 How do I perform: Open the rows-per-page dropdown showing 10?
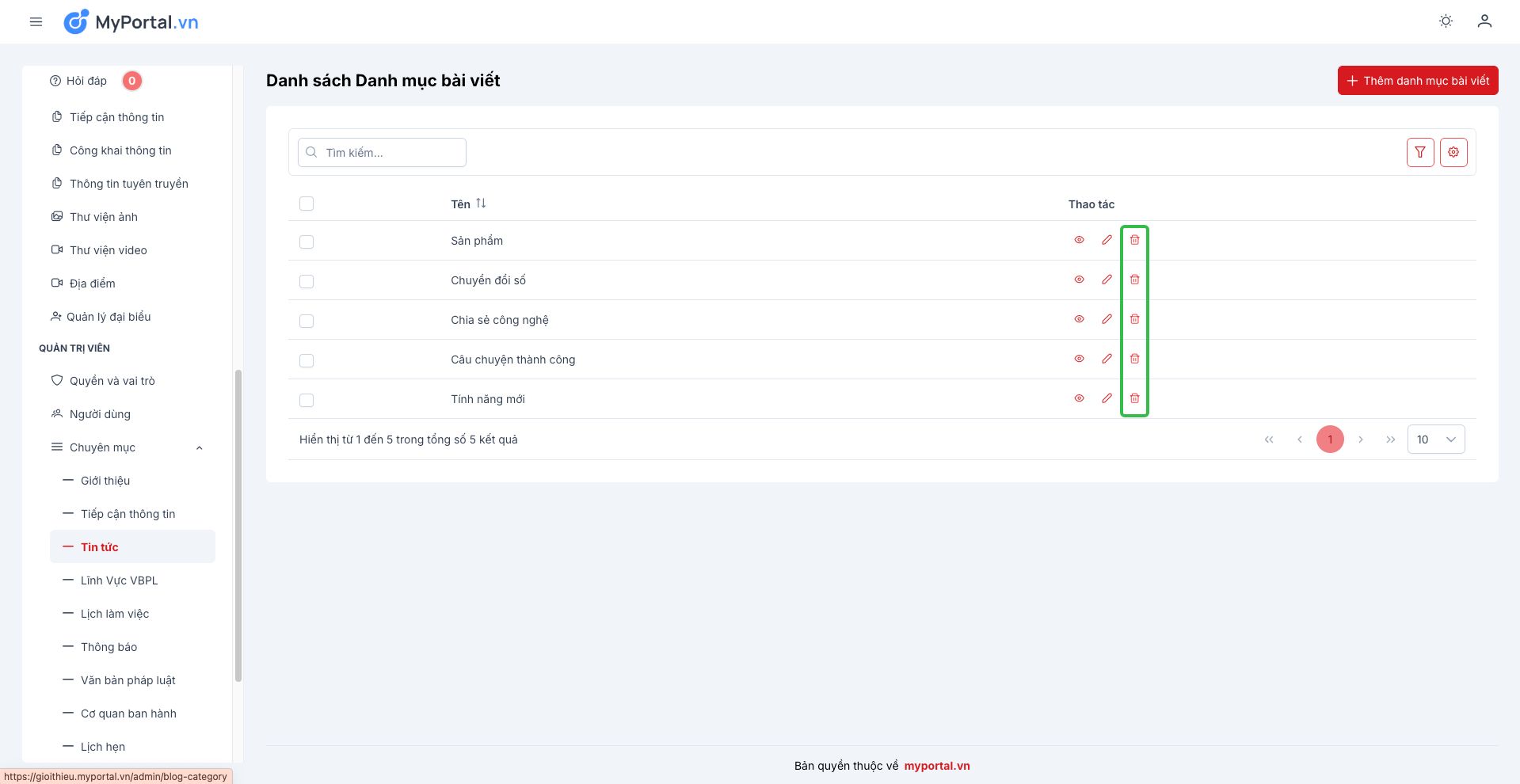click(x=1435, y=440)
